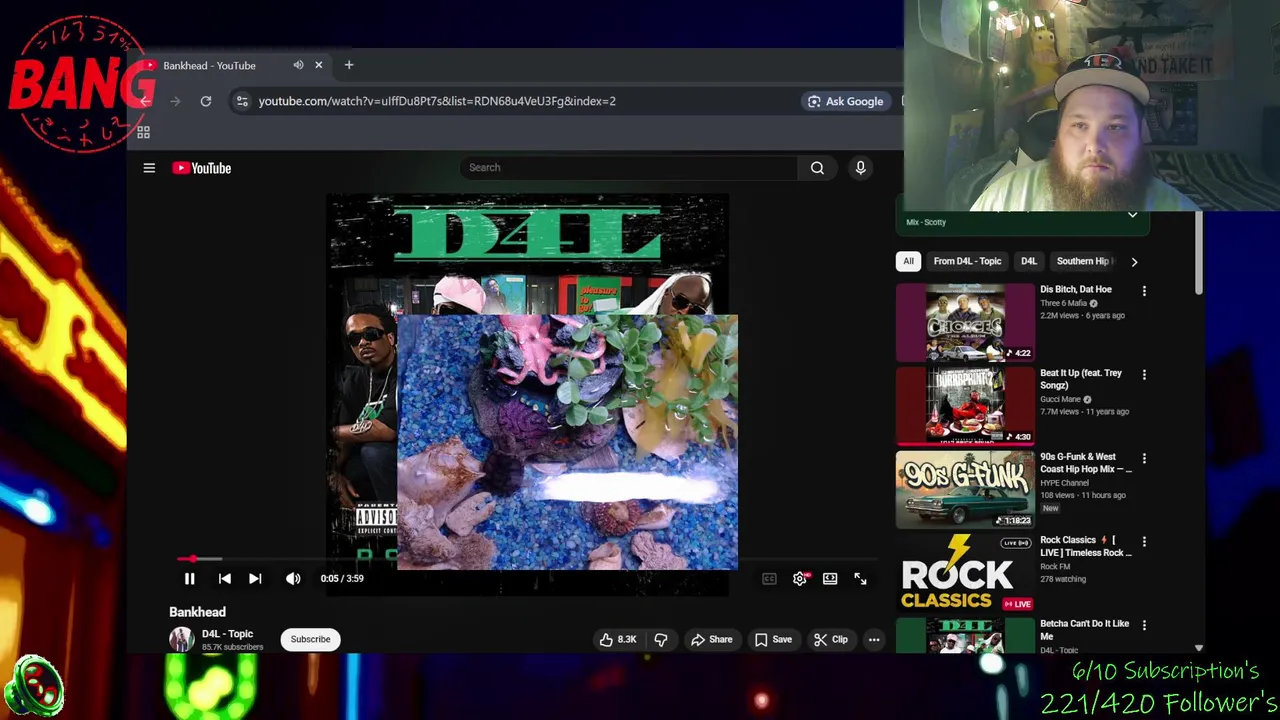
Task: Click the Dis Bitch, Dat Hoe title
Action: [1076, 289]
